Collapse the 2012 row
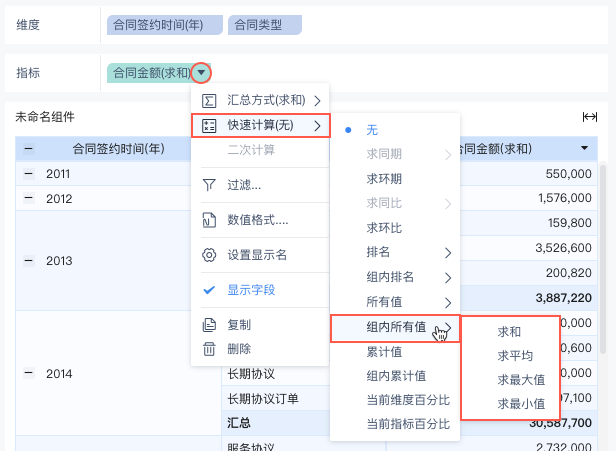Image resolution: width=616 pixels, height=451 pixels. 29,198
